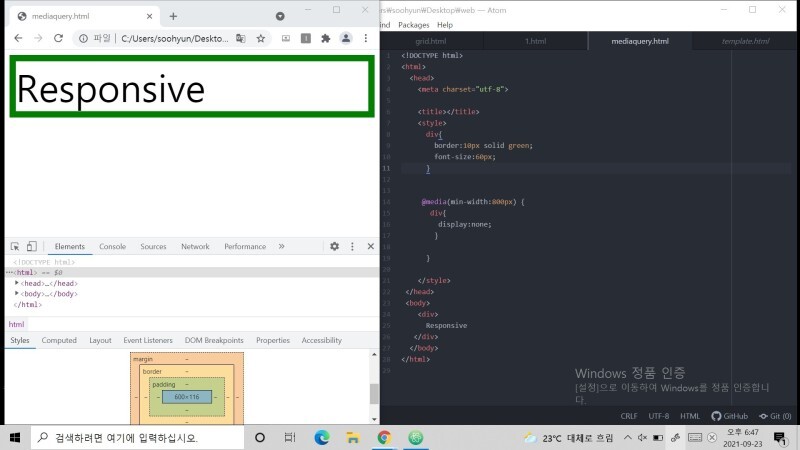The width and height of the screenshot is (800, 450).
Task: Select the html node in DOM tree
Action: (x=192, y=272)
